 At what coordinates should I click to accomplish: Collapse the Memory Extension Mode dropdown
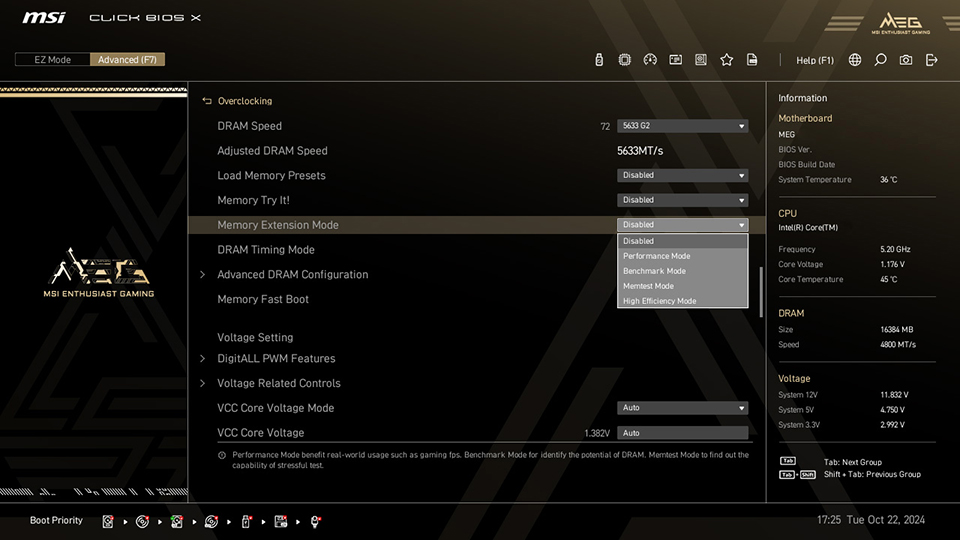coord(683,225)
